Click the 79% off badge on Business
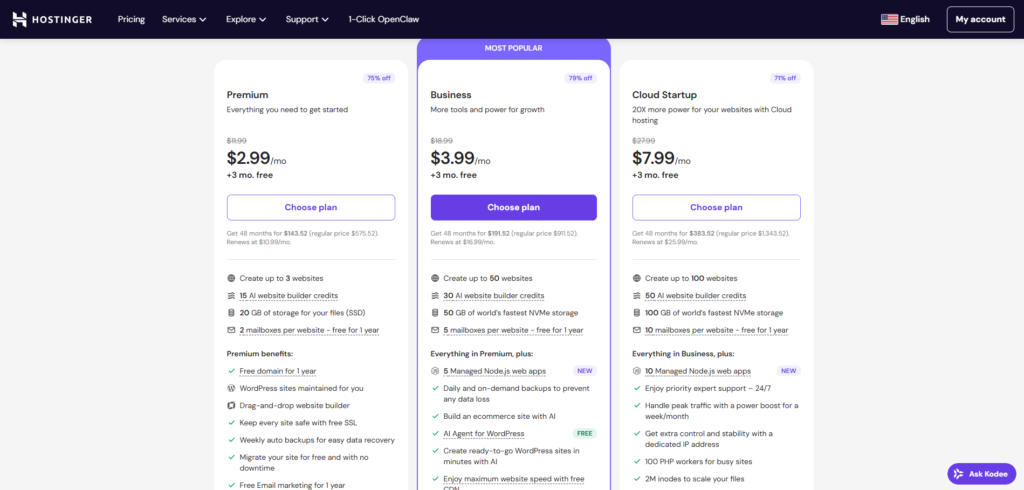The height and width of the screenshot is (490, 1024). [x=582, y=78]
